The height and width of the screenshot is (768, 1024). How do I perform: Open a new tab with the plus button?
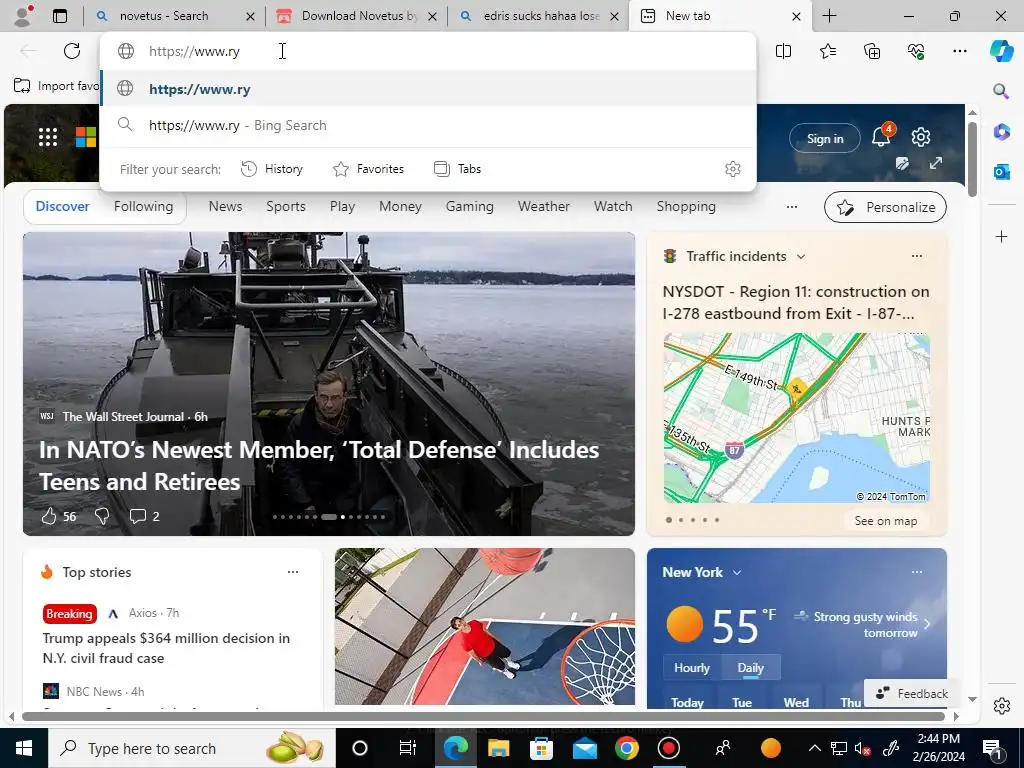pos(829,16)
